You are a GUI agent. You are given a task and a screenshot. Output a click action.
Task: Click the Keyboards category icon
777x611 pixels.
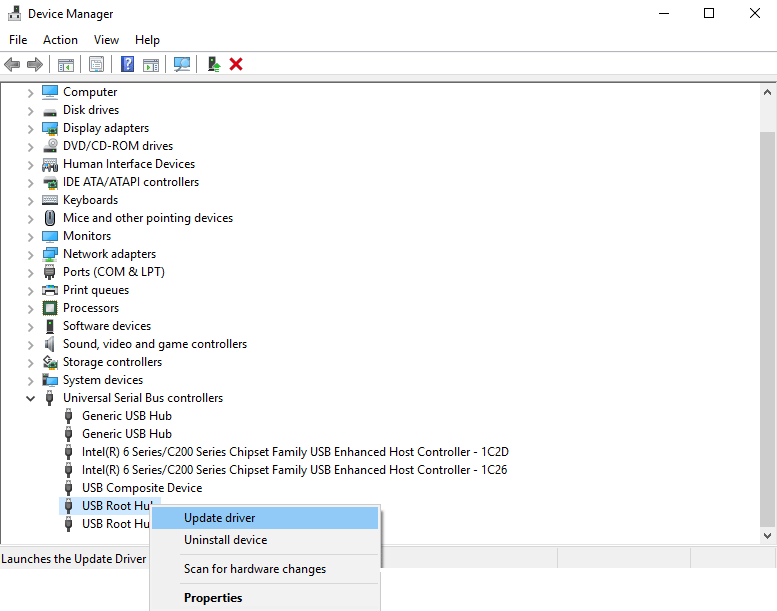coord(50,200)
